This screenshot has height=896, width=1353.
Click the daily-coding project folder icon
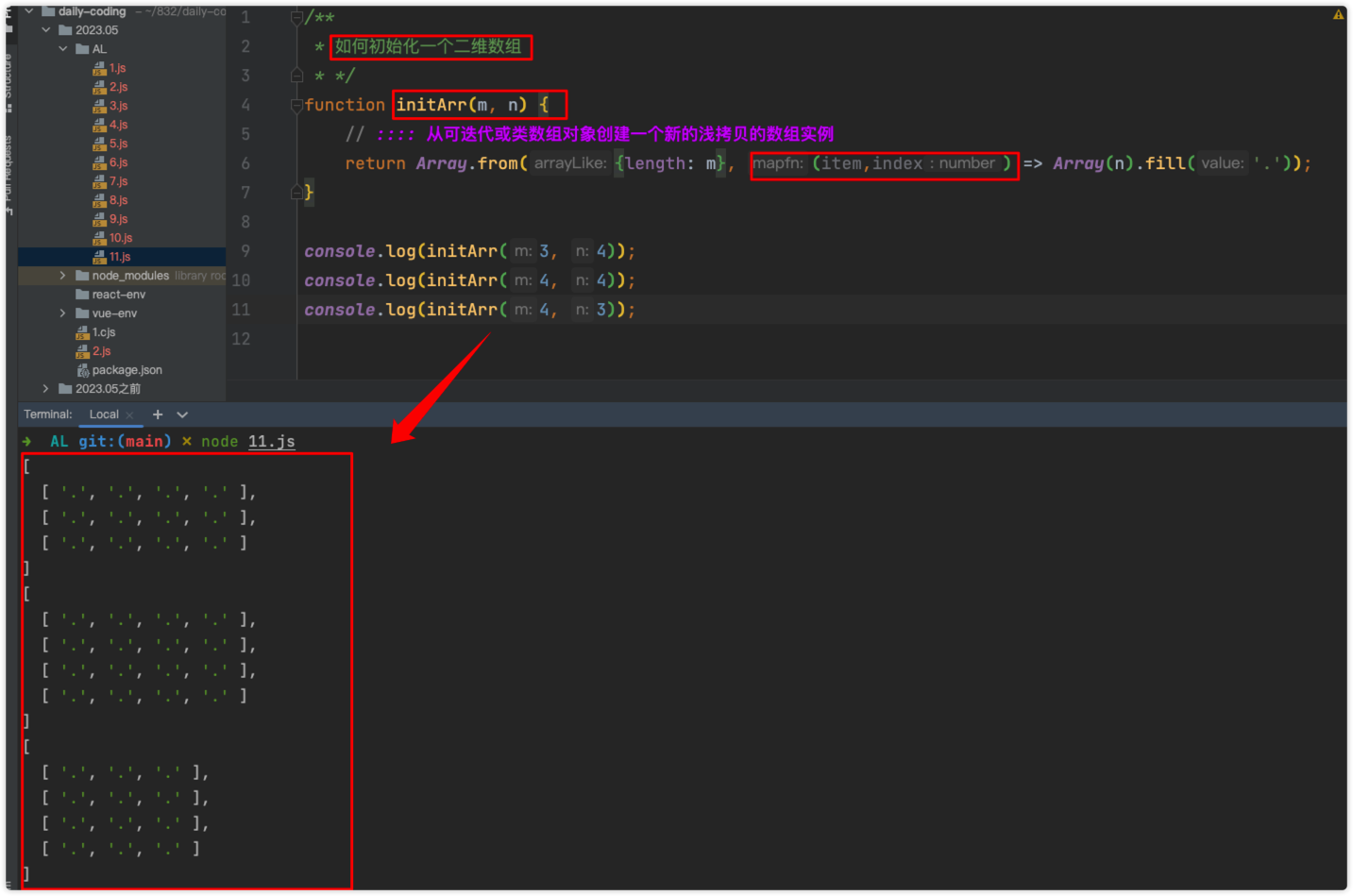[47, 11]
